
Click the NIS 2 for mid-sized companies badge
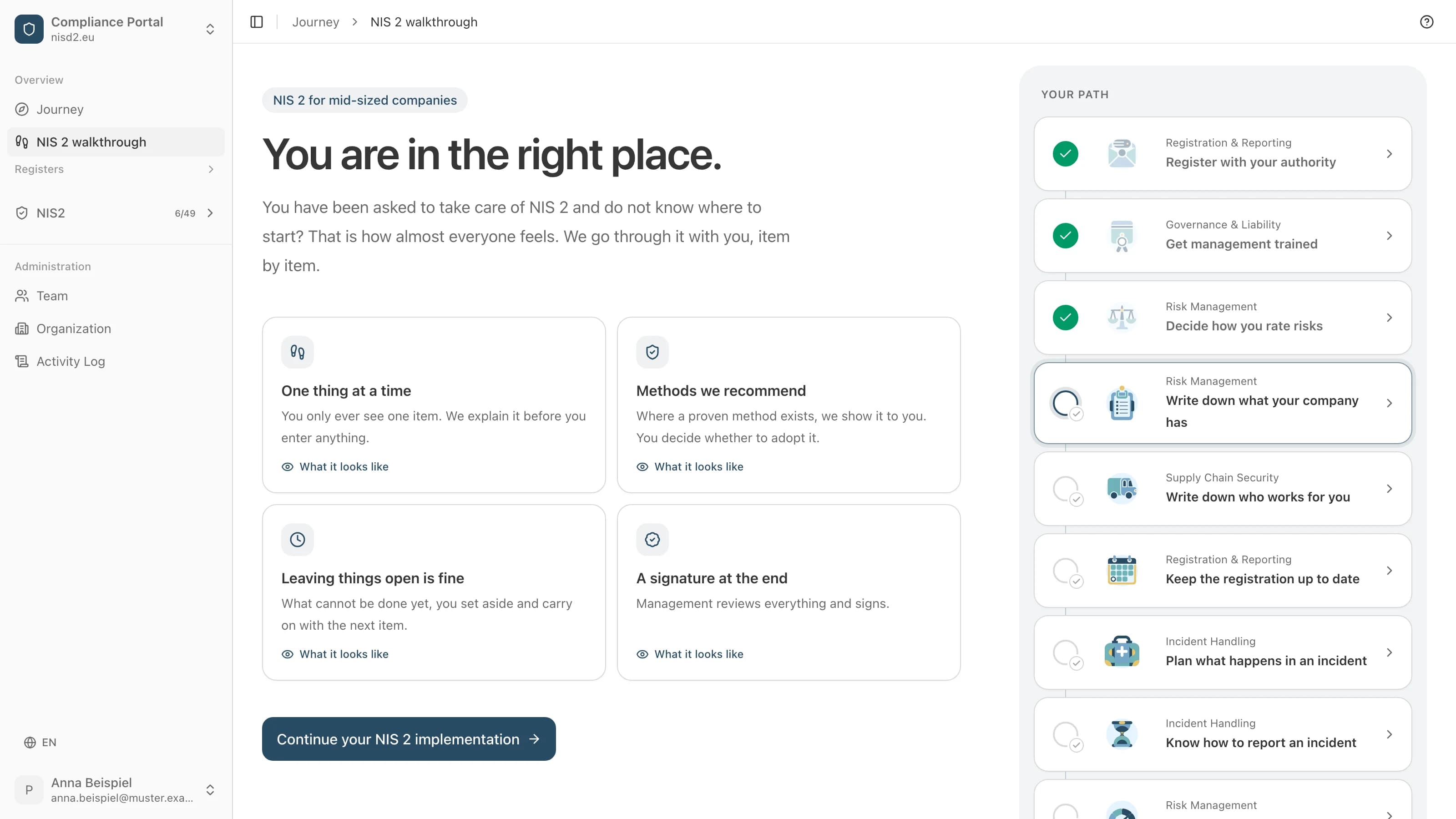pos(364,100)
